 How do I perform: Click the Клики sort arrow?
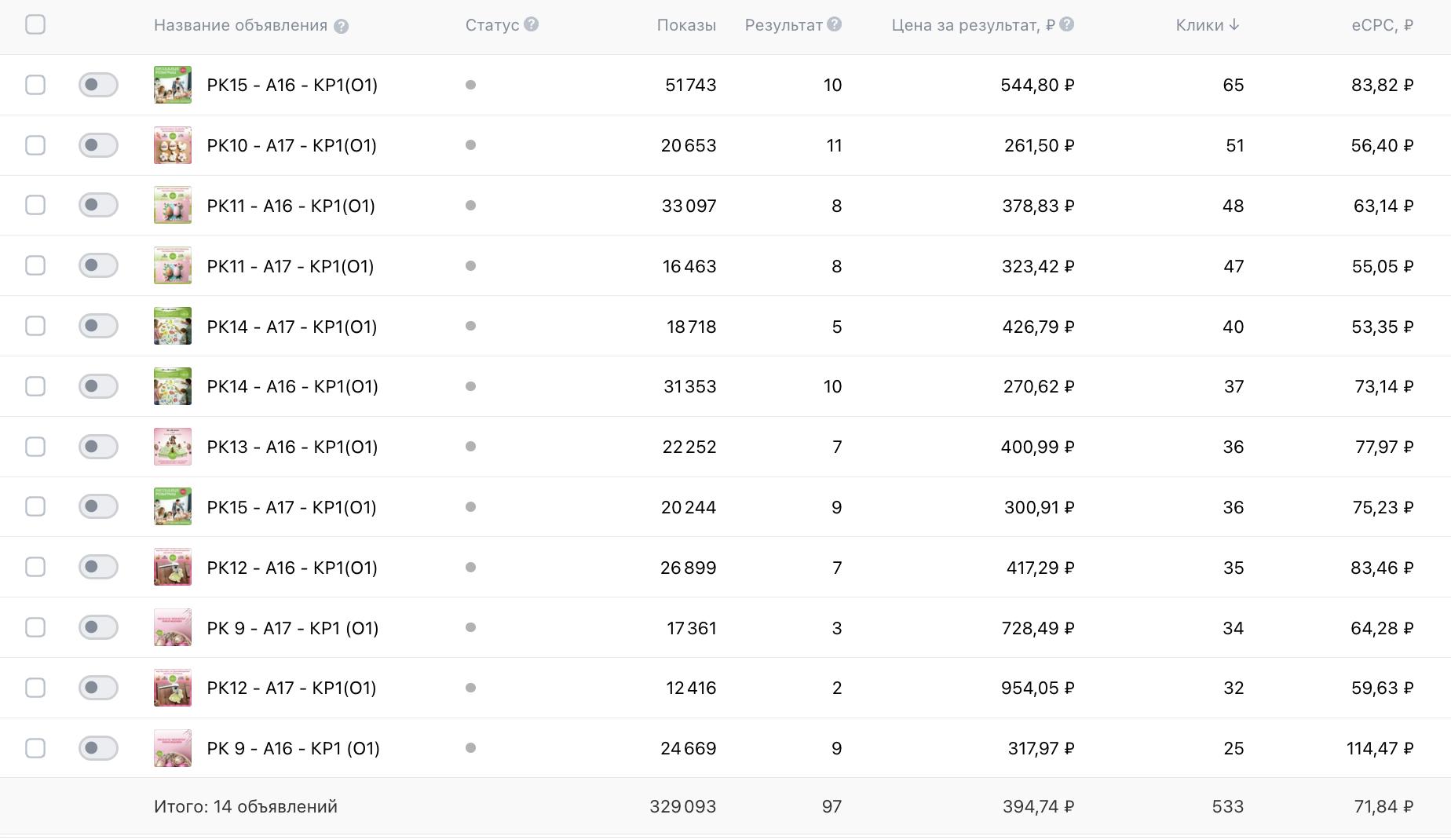click(1234, 25)
